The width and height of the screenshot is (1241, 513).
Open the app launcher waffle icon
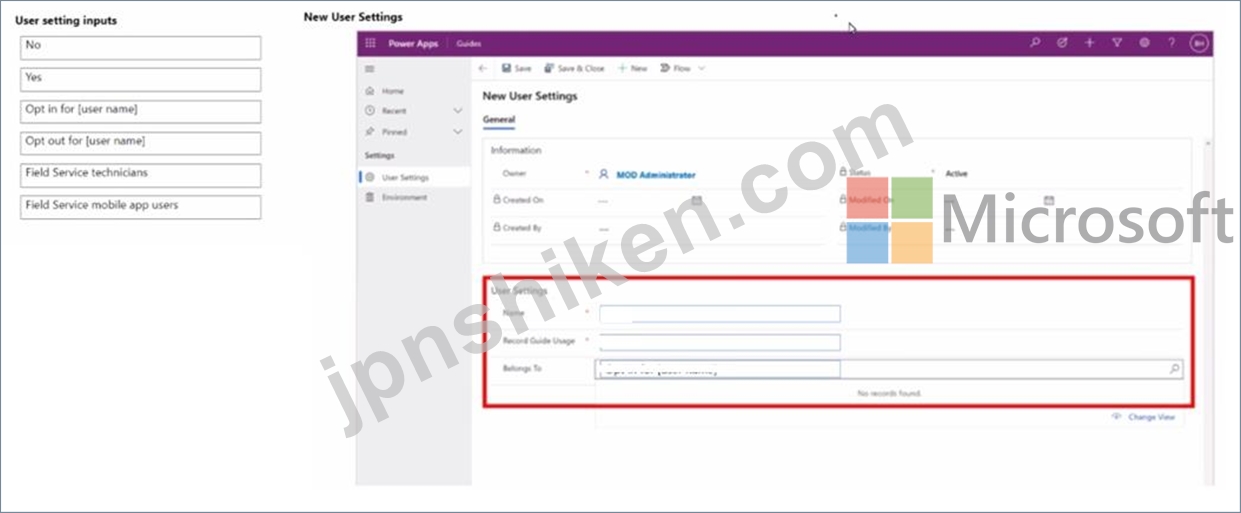point(370,44)
